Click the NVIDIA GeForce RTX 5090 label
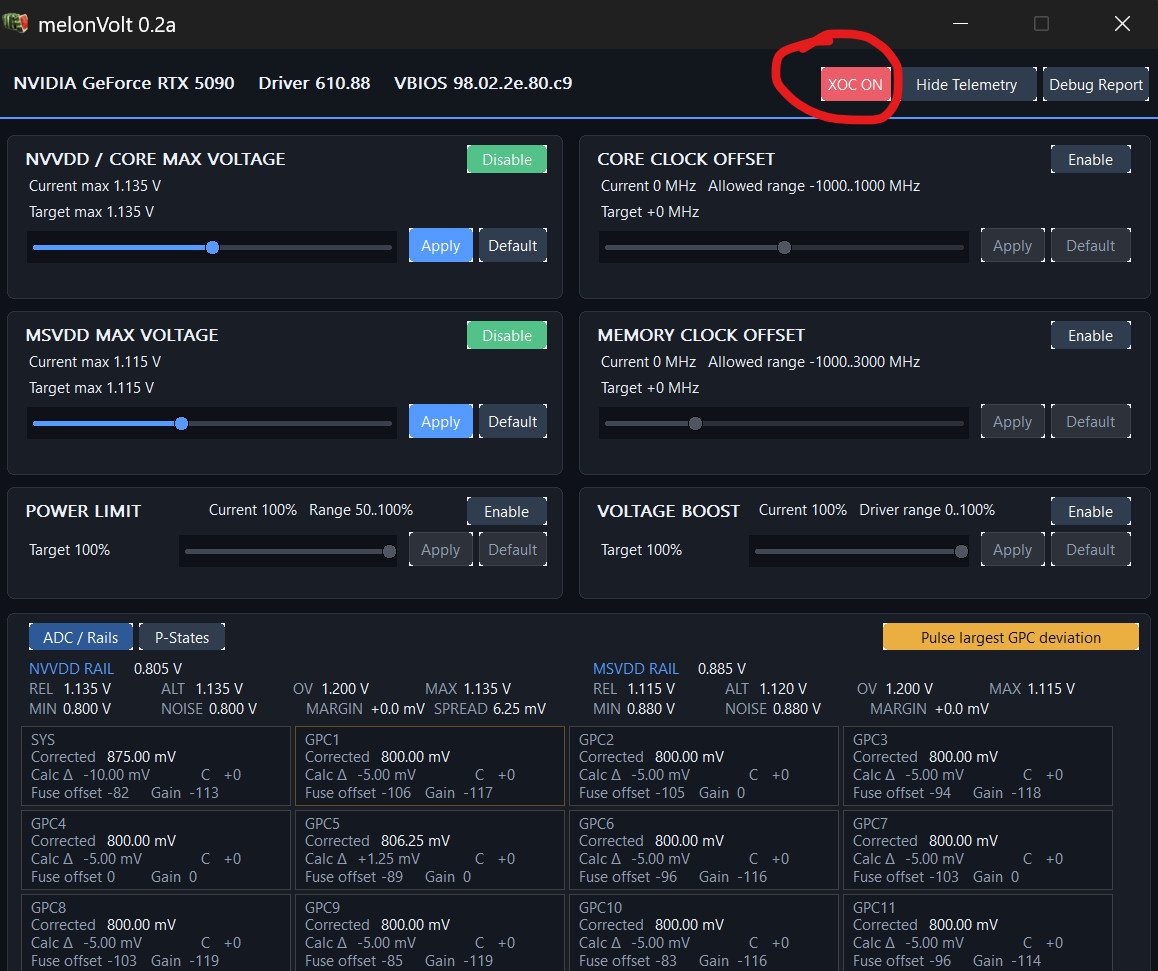This screenshot has width=1158, height=971. [x=124, y=83]
